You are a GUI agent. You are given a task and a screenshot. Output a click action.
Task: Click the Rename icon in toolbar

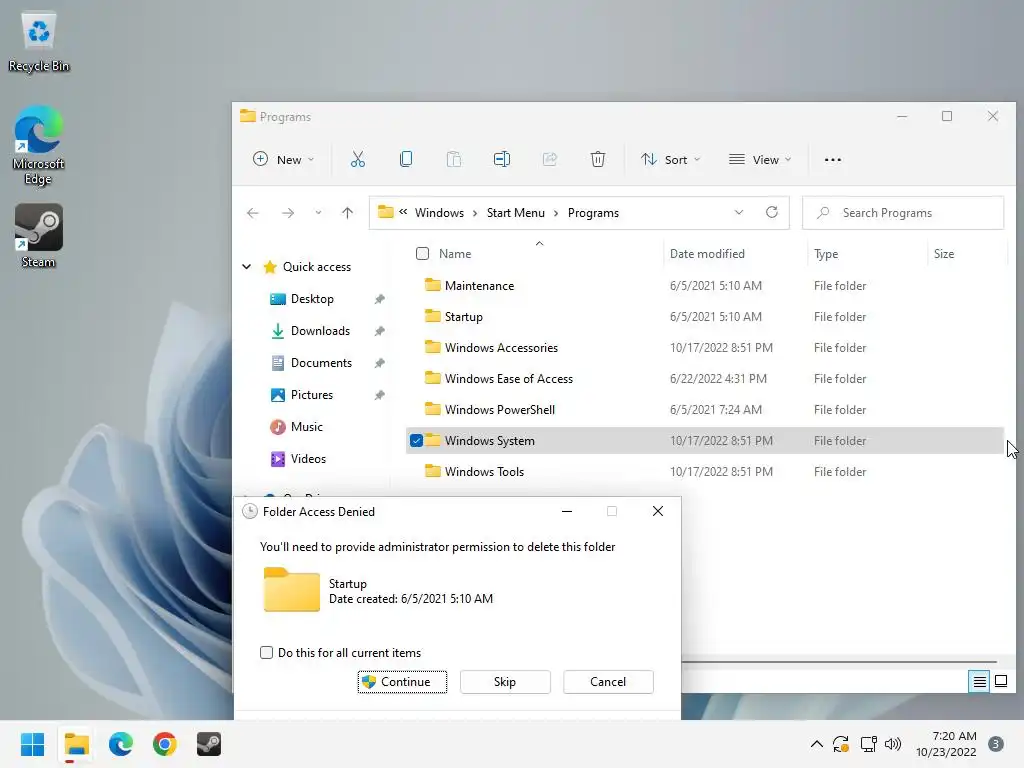click(502, 159)
